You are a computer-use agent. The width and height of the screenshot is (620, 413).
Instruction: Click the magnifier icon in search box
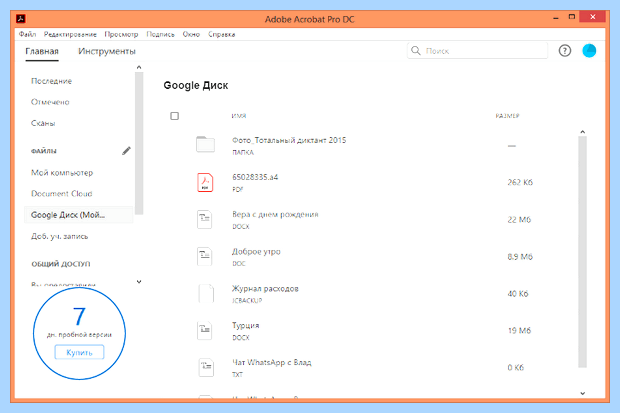(x=416, y=51)
